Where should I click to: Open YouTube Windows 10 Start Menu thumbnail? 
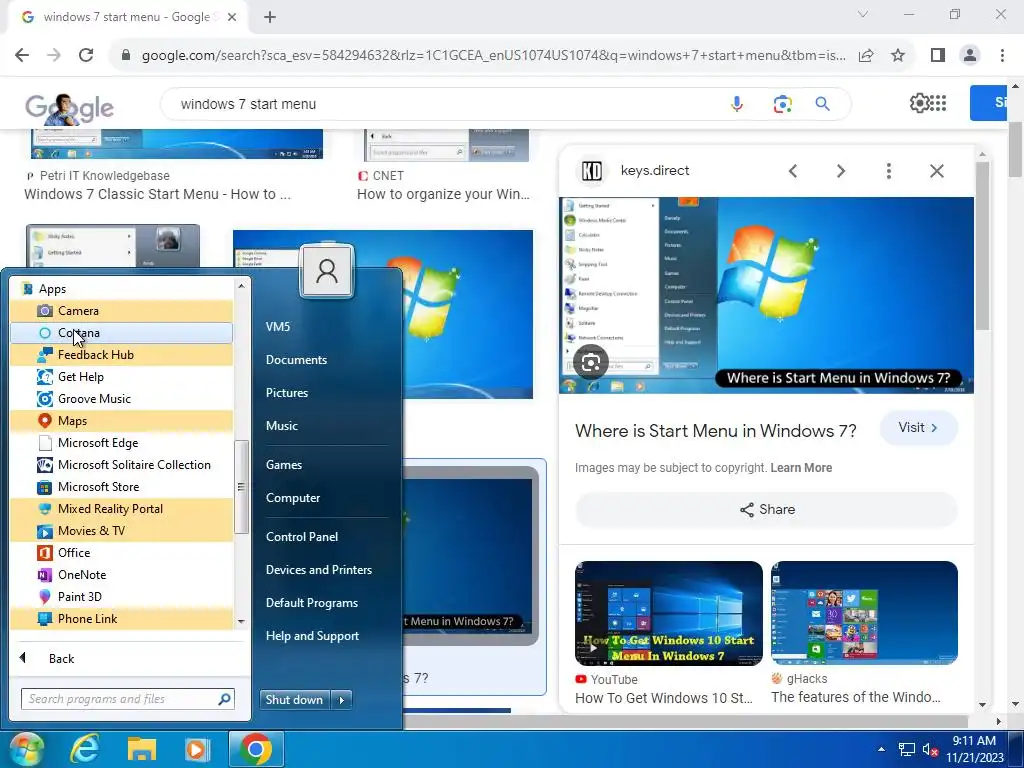pos(669,613)
